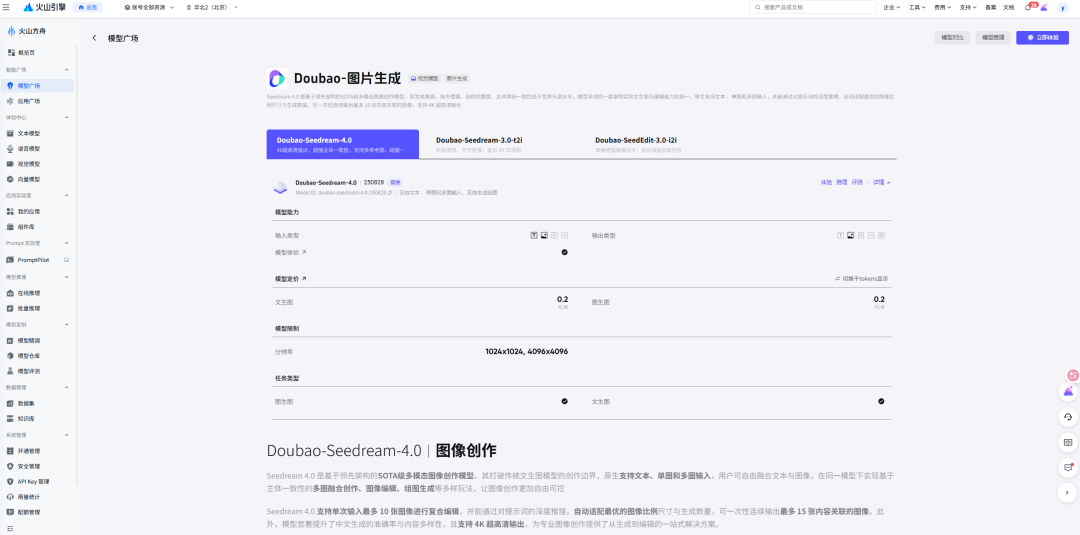
Task: Click the 评测 link in the model row
Action: pyautogui.click(x=857, y=182)
